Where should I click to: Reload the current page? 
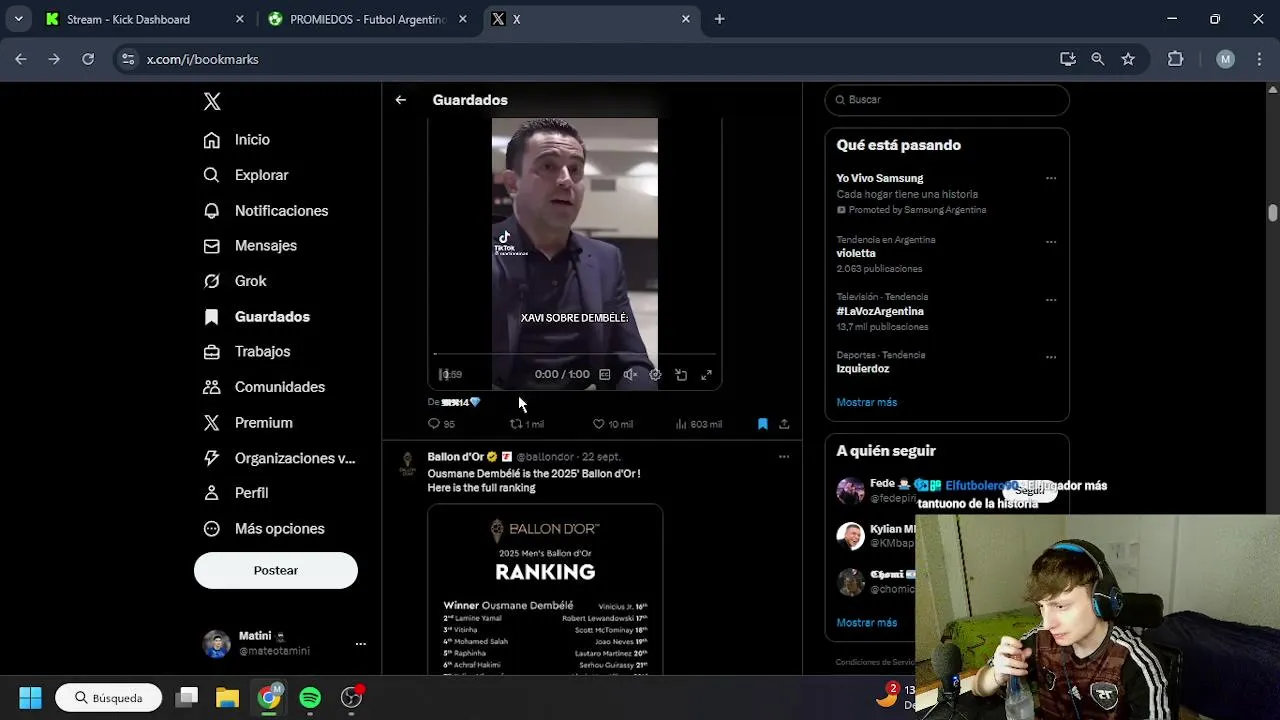[x=88, y=59]
